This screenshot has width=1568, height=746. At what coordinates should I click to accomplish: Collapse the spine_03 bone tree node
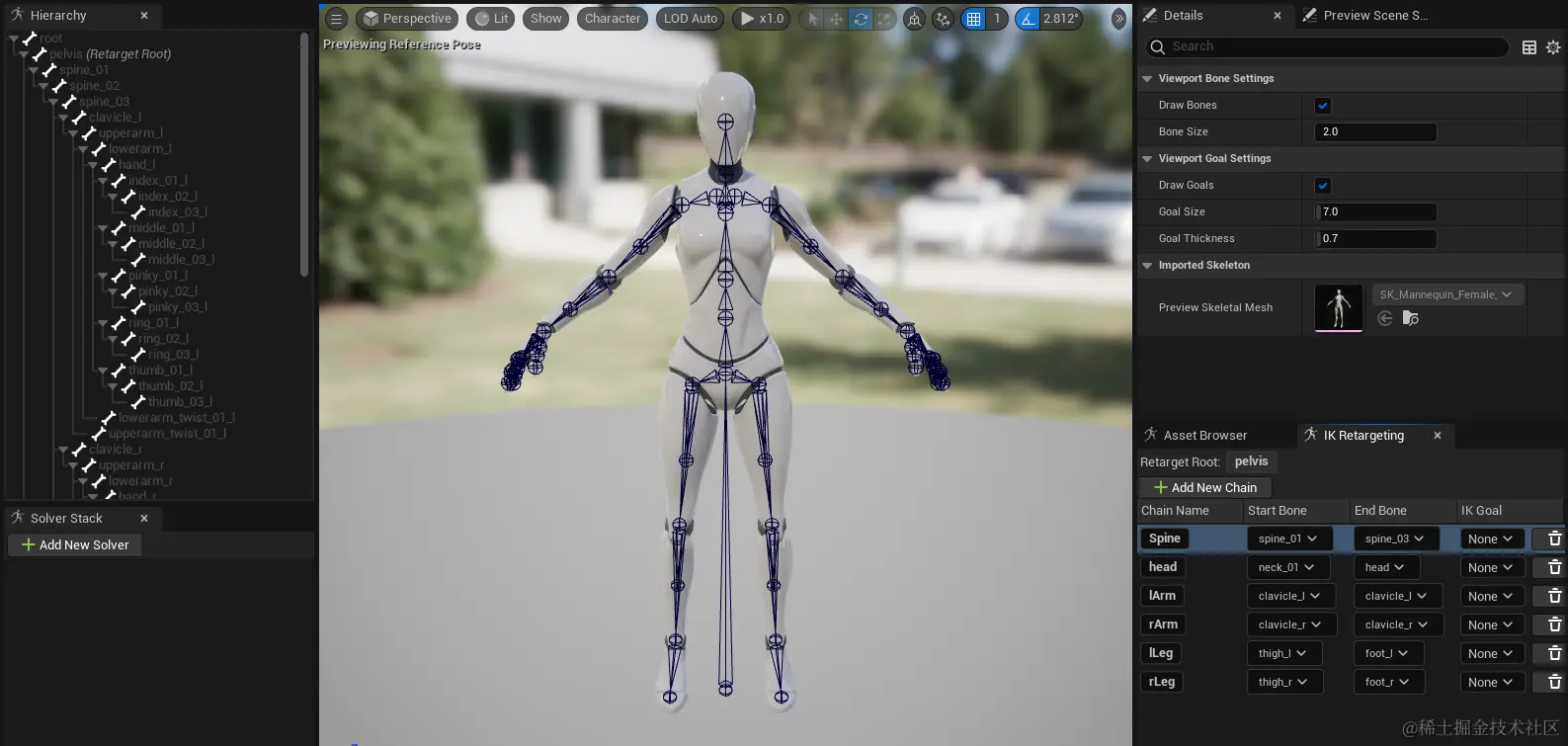pyautogui.click(x=54, y=102)
